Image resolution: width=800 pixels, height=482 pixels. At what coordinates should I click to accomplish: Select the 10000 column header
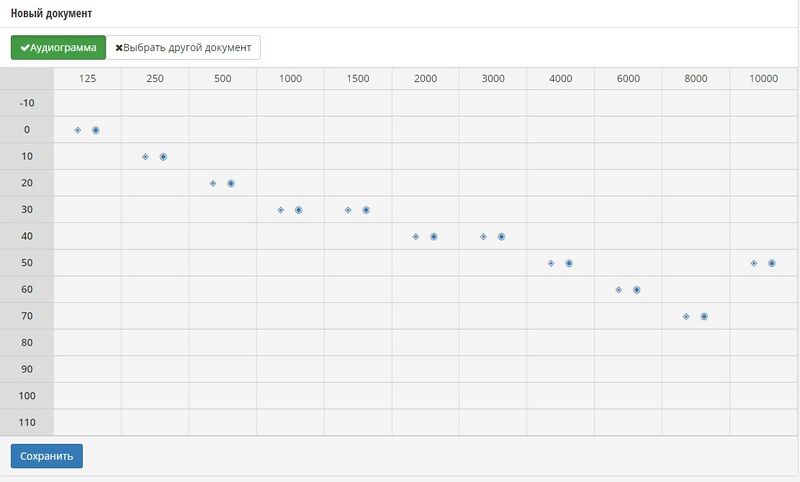pos(763,79)
